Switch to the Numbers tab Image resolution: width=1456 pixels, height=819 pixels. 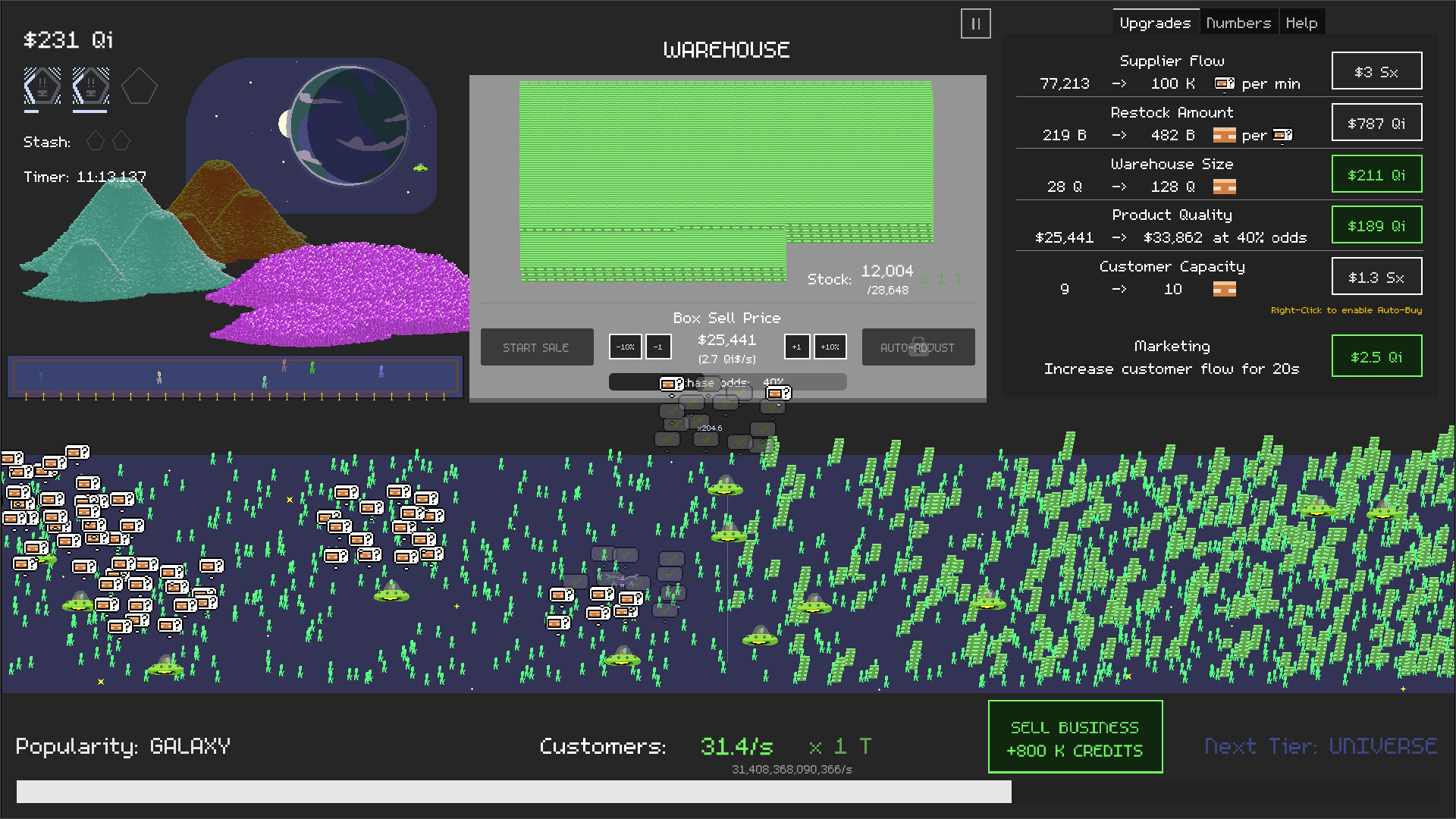pyautogui.click(x=1238, y=24)
